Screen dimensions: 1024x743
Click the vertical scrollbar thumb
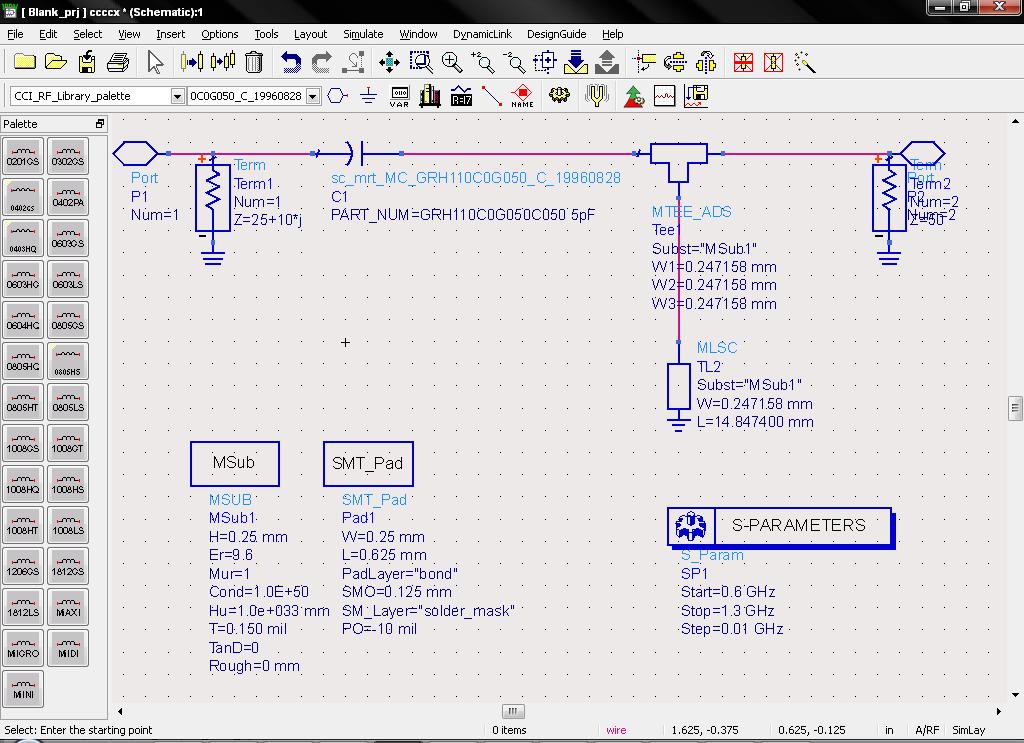point(1015,408)
